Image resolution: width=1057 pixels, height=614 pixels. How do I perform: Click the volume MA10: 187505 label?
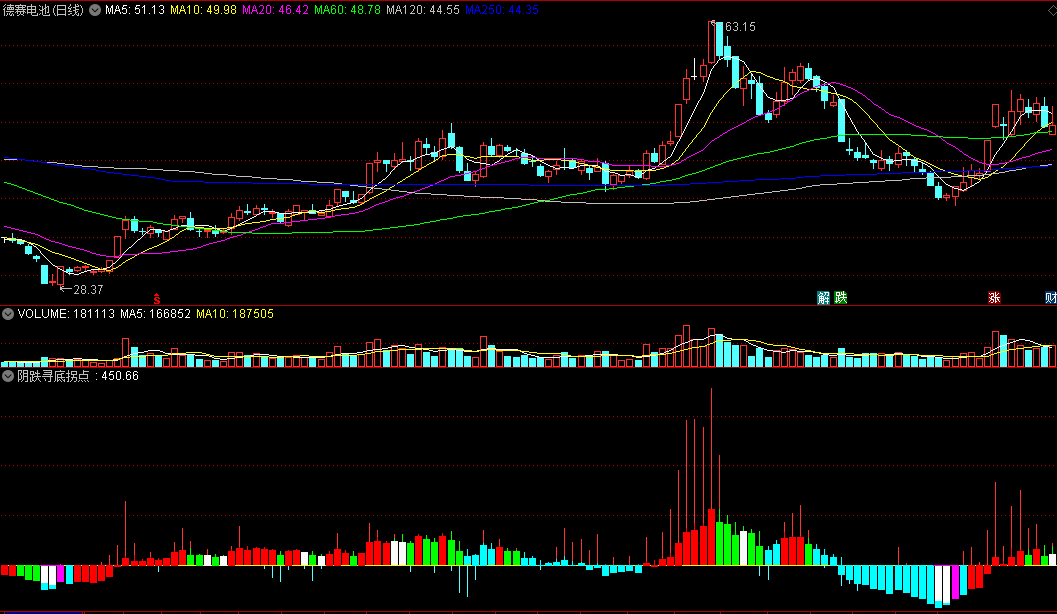(235, 314)
